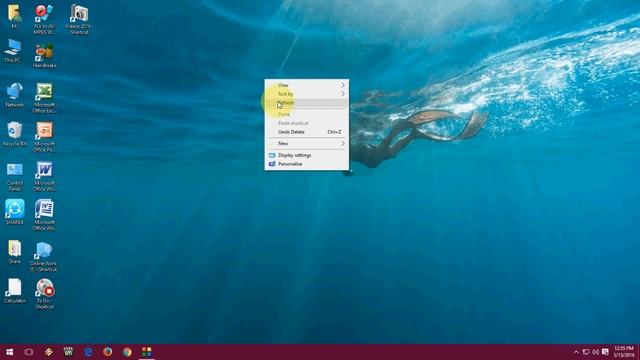This screenshot has height=360, width=640.
Task: Show hidden system tray icons chevron
Action: point(576,352)
